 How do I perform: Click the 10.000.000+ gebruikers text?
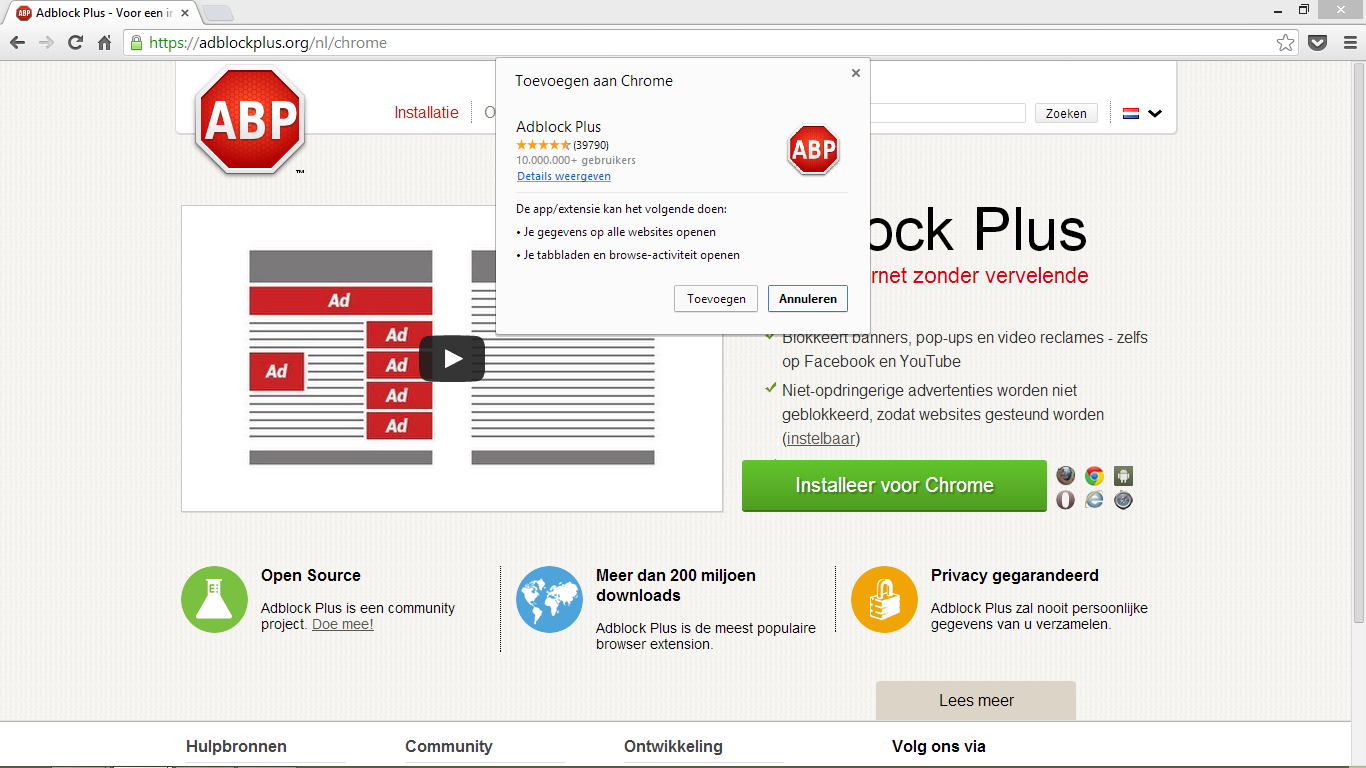(576, 160)
